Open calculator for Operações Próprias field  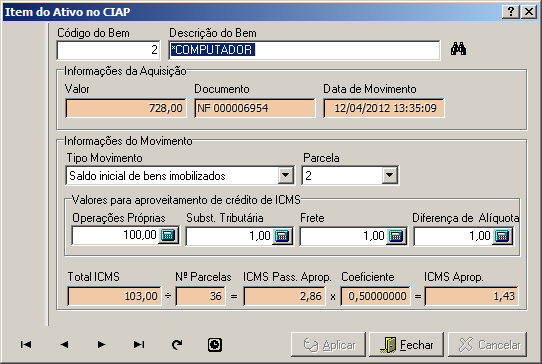pyautogui.click(x=168, y=235)
